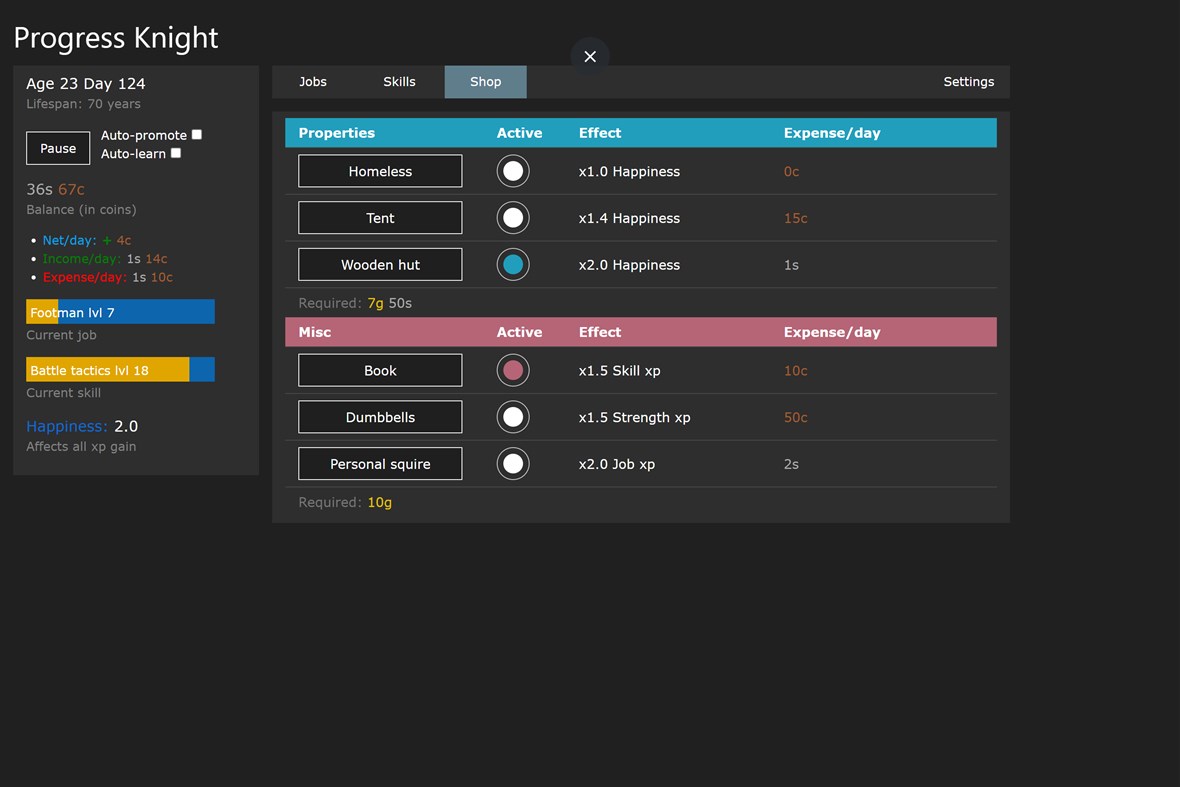Select the Shop tab

485,82
